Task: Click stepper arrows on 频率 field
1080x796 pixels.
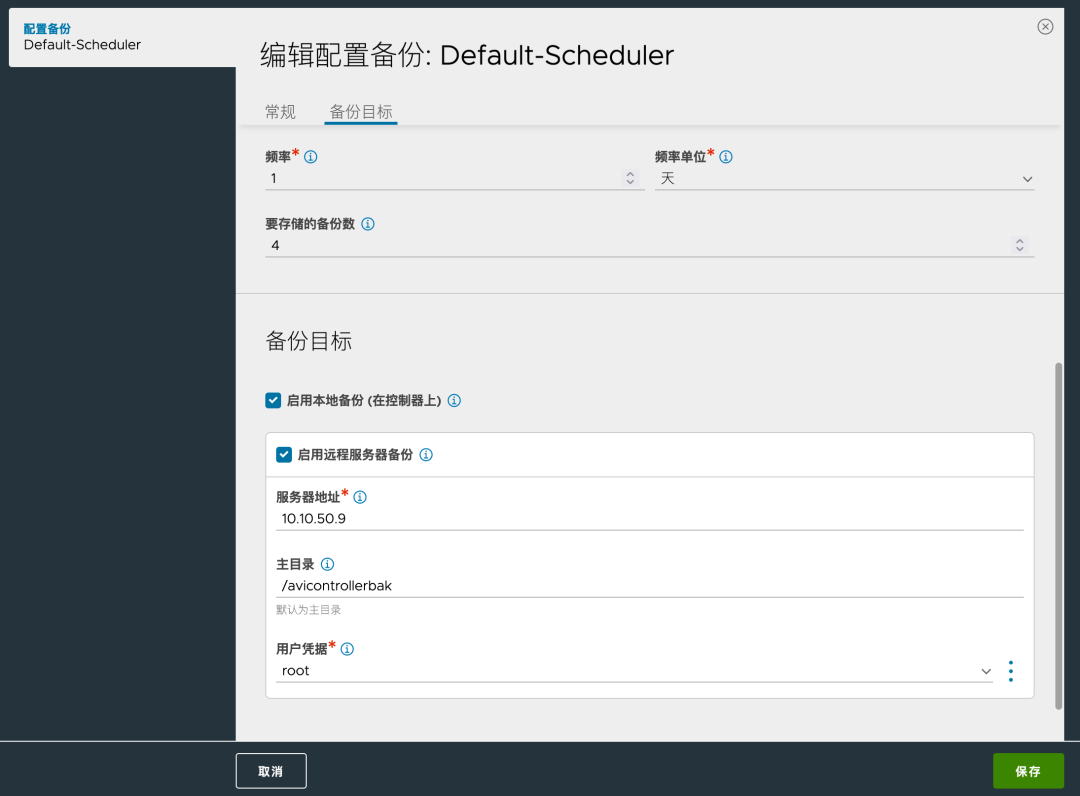Action: (x=630, y=178)
